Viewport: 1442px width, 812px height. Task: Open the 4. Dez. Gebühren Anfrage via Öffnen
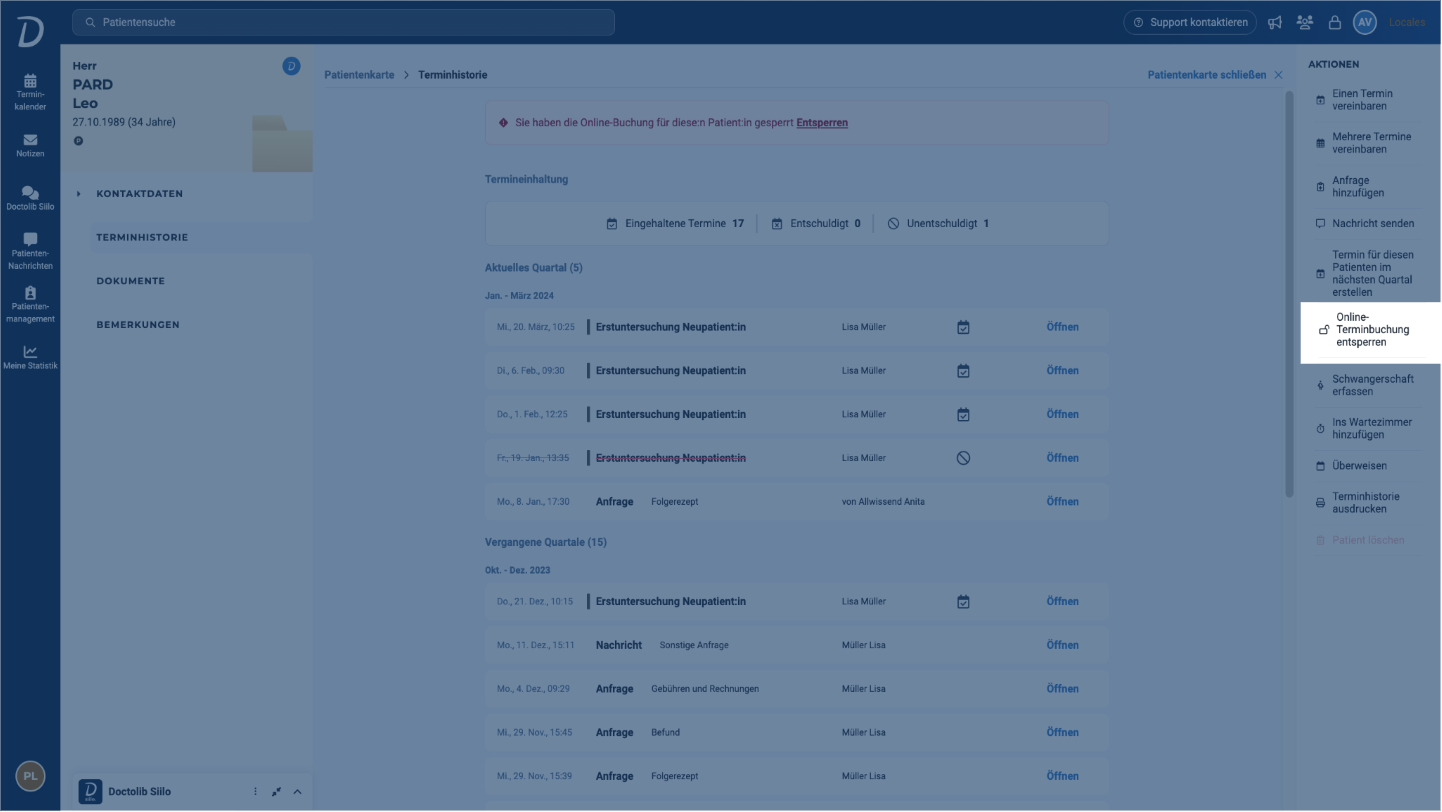1062,689
